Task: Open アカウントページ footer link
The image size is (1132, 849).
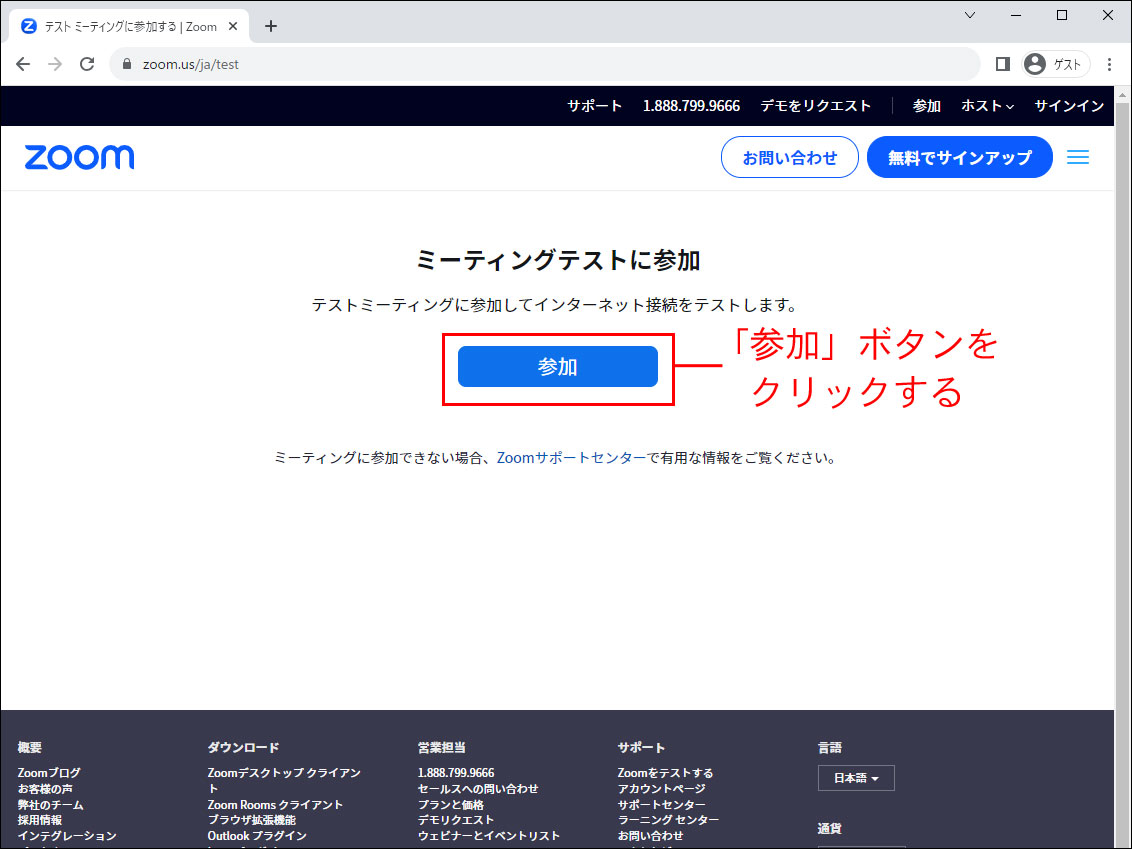Action: (662, 789)
